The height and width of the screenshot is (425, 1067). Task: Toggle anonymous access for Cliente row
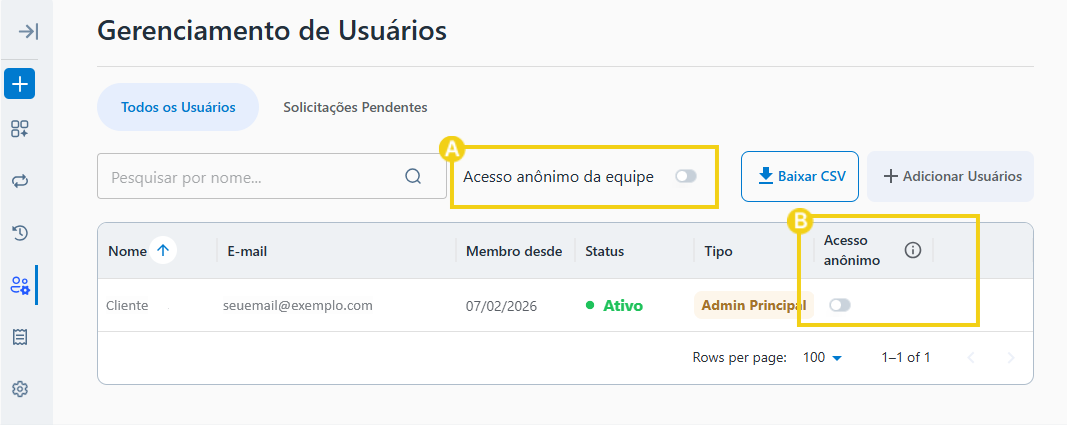pyautogui.click(x=840, y=305)
